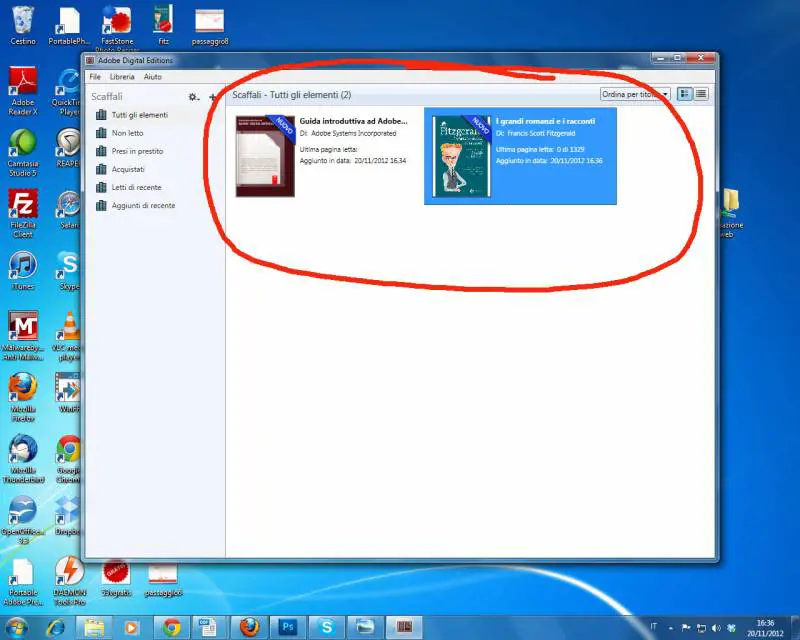
Task: Click the author text Francis Scott Fitzgerald
Action: coord(541,133)
